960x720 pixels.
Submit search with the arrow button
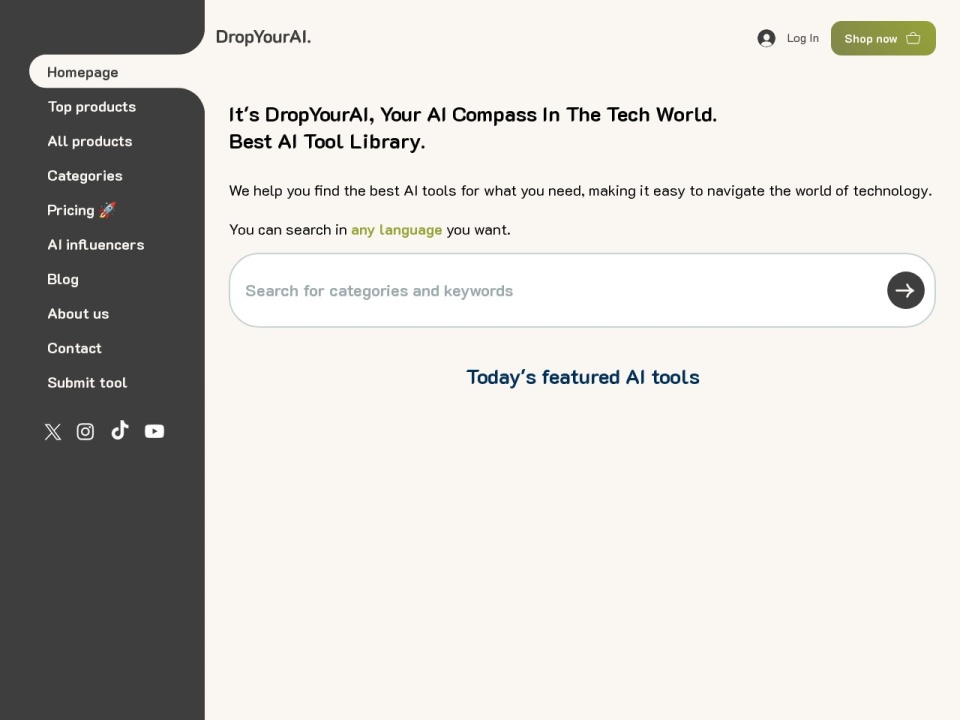(x=906, y=290)
